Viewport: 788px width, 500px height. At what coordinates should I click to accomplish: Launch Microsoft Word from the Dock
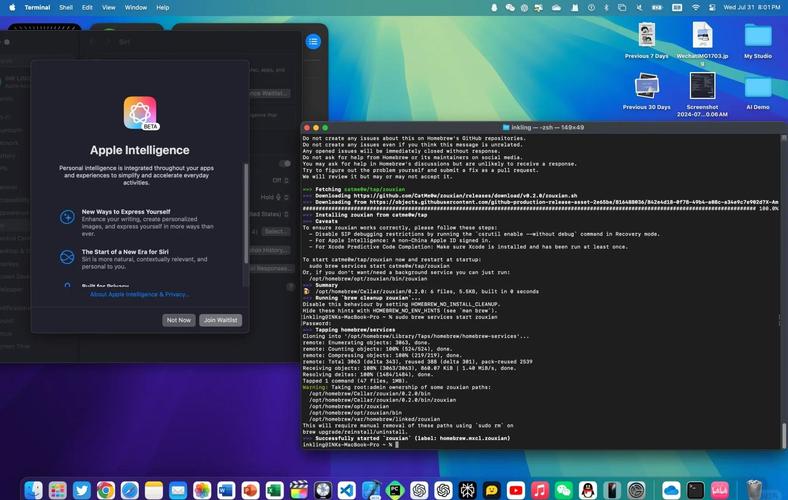coord(226,489)
